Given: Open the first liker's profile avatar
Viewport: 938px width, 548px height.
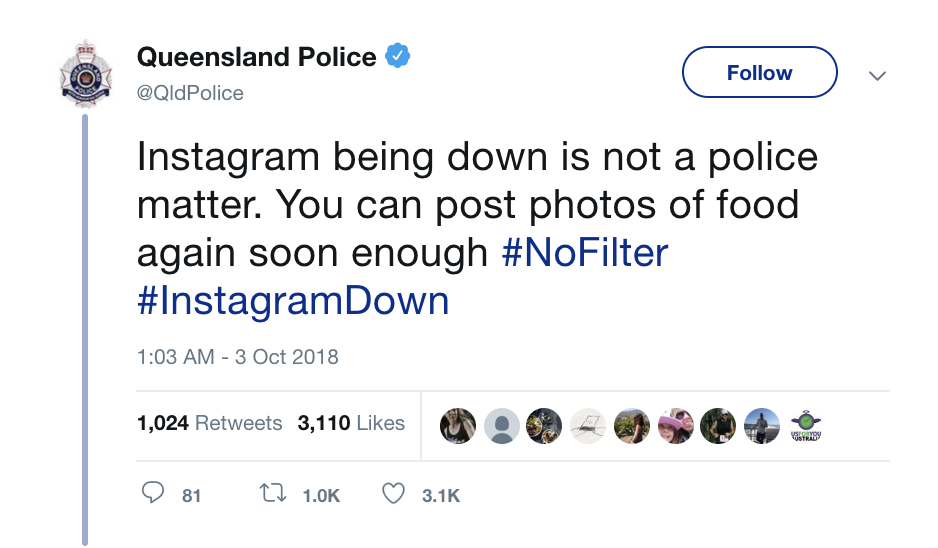Looking at the screenshot, I should tap(457, 425).
